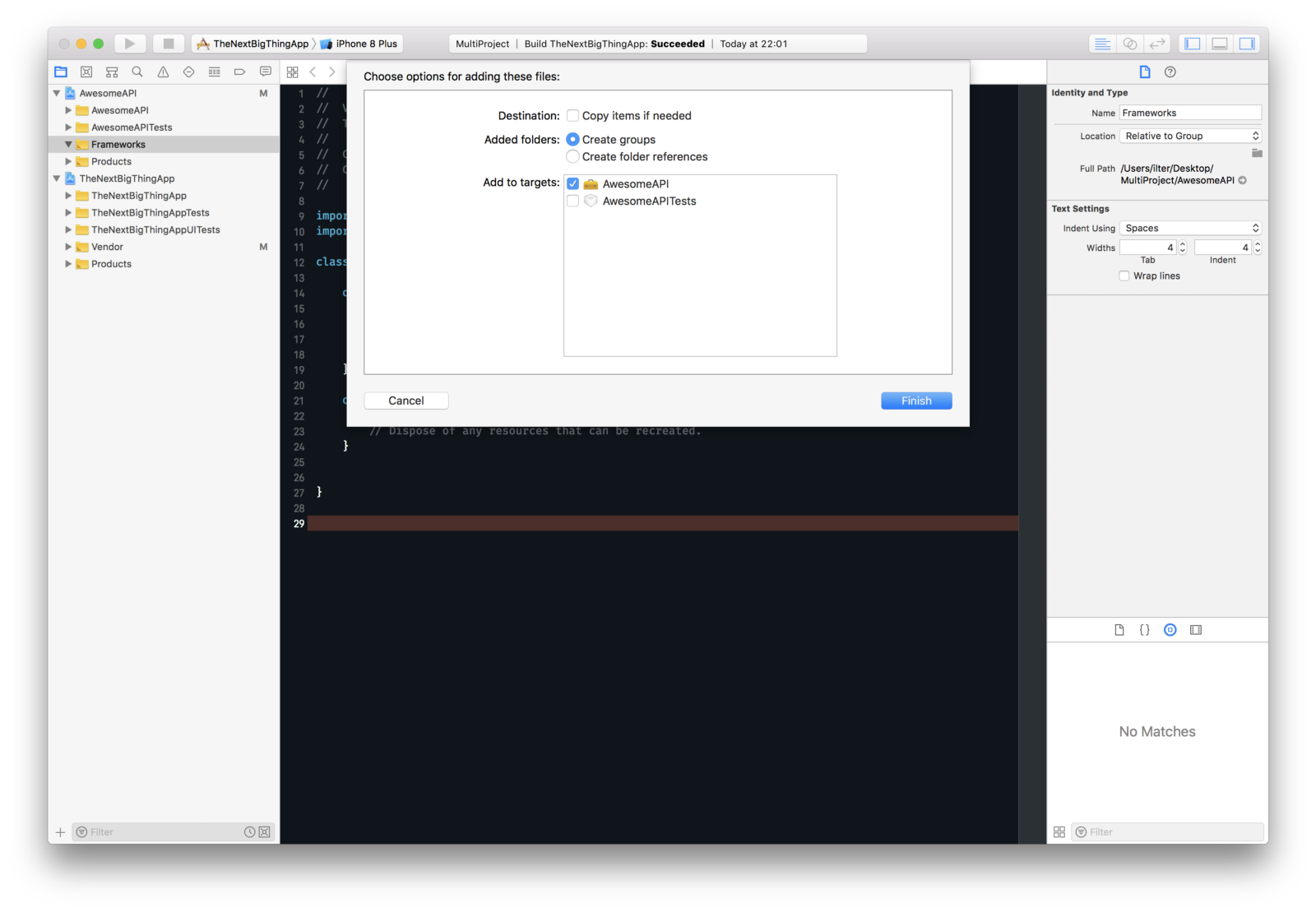Uncheck AwesomeAPI target checkbox
The image size is (1316, 912).
pyautogui.click(x=573, y=183)
